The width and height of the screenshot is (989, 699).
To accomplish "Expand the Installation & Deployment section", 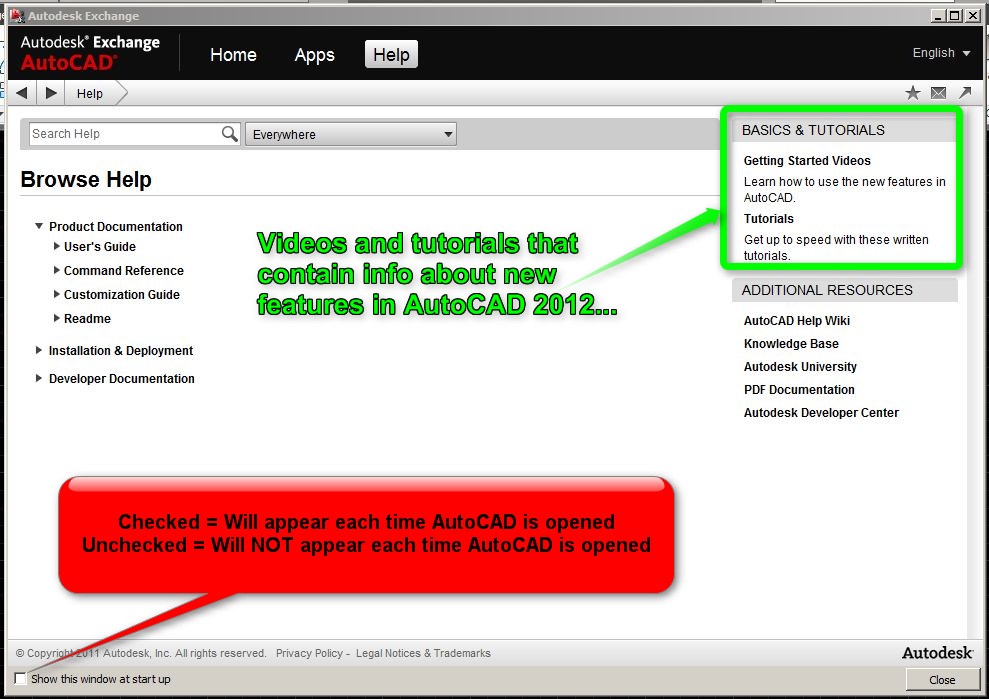I will click(x=39, y=351).
